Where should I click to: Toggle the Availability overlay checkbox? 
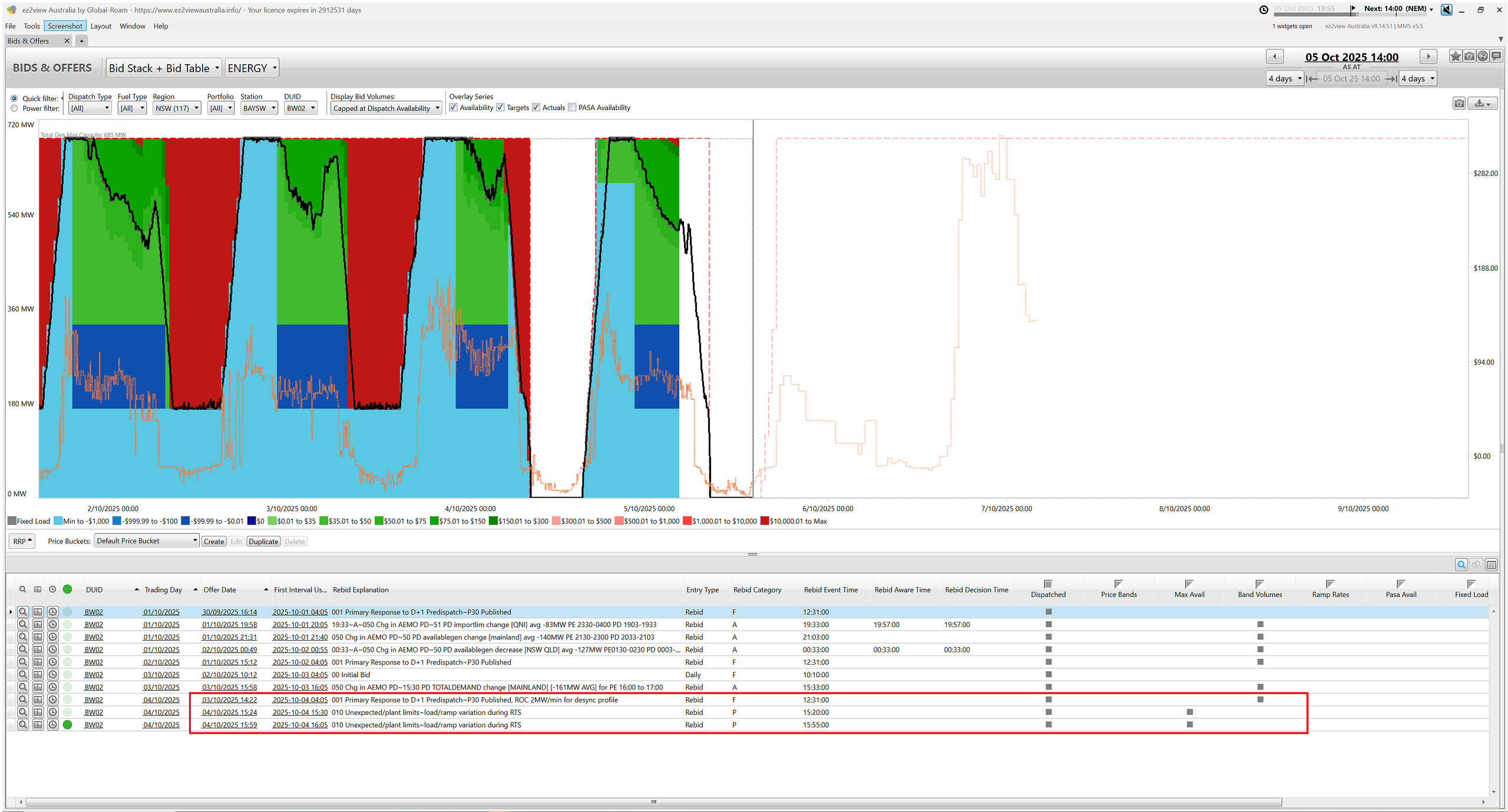[454, 107]
